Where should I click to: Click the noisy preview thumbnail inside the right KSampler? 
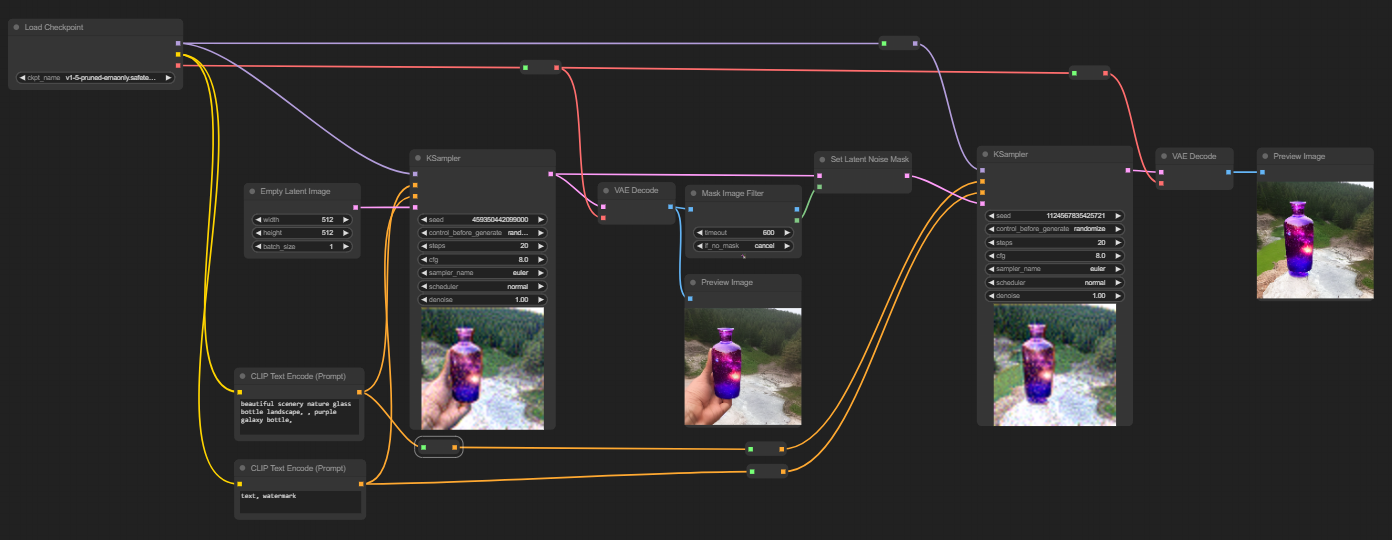(x=1054, y=364)
